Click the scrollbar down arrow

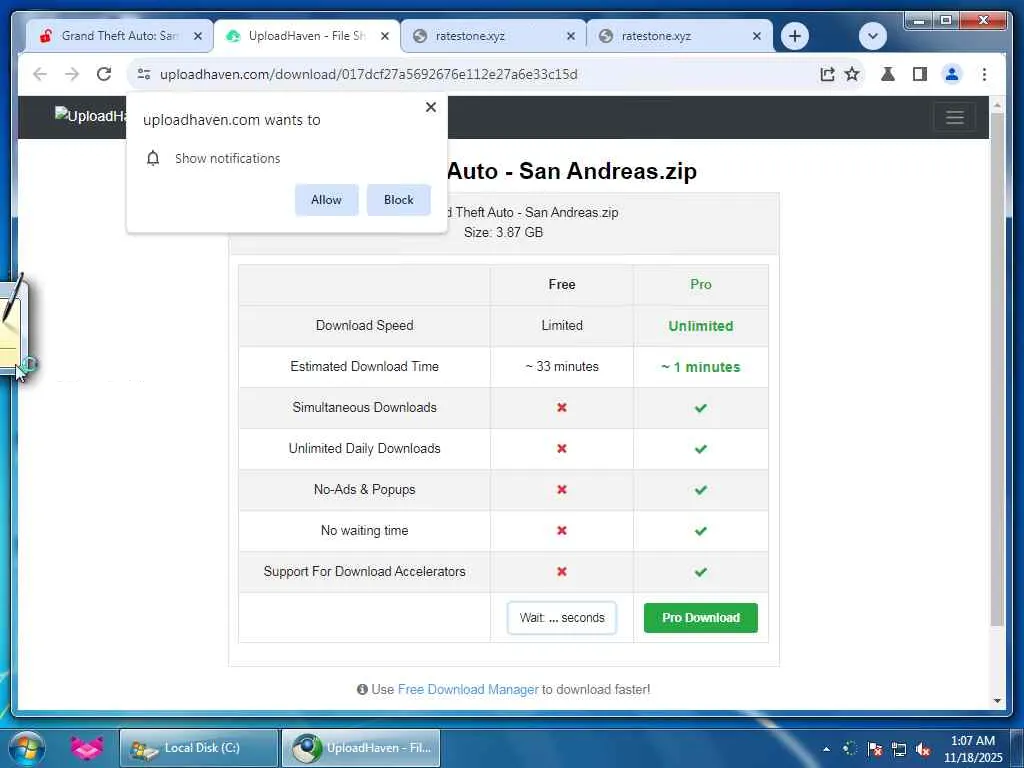tap(997, 701)
